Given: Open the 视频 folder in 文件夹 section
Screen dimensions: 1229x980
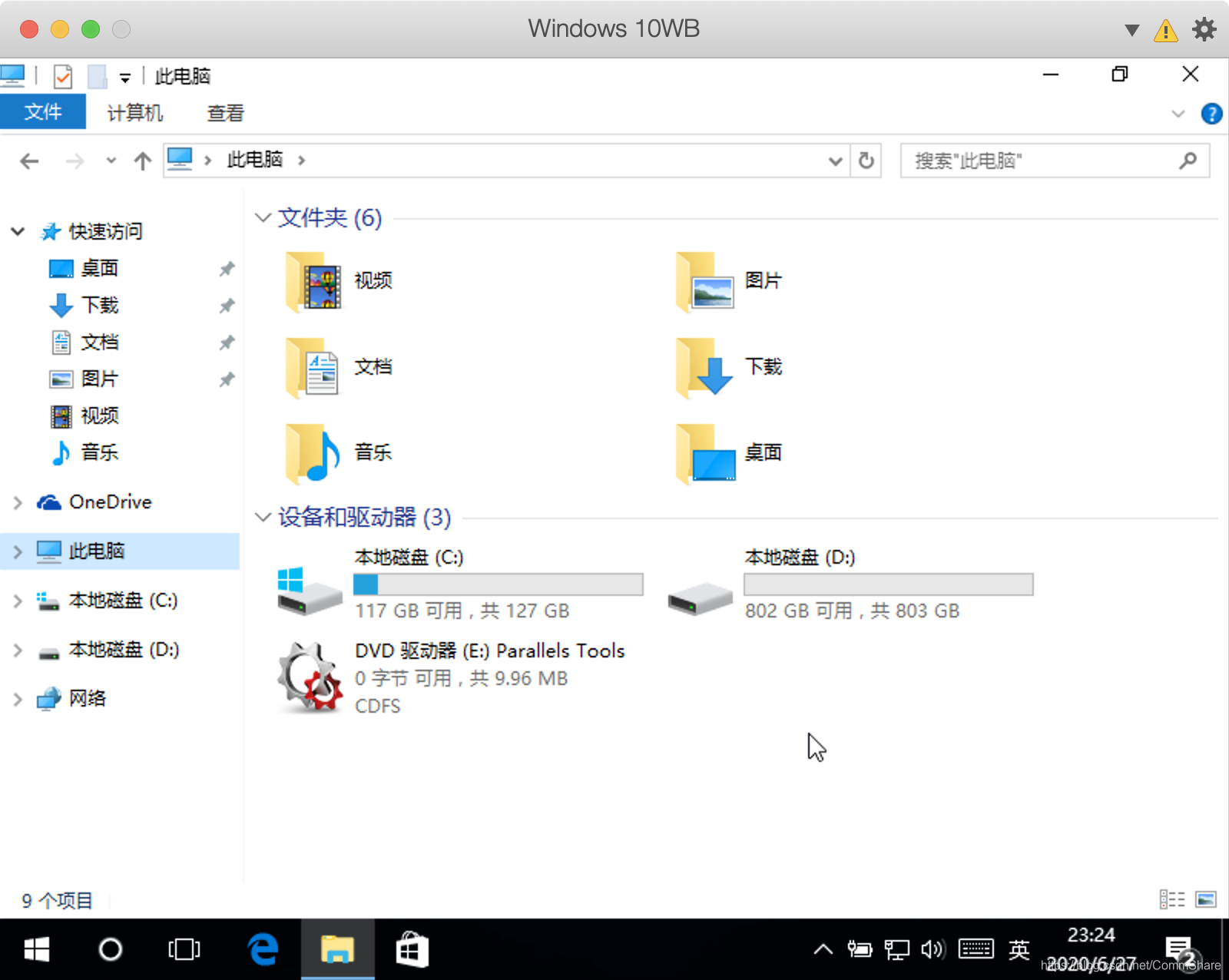Looking at the screenshot, I should pyautogui.click(x=339, y=281).
